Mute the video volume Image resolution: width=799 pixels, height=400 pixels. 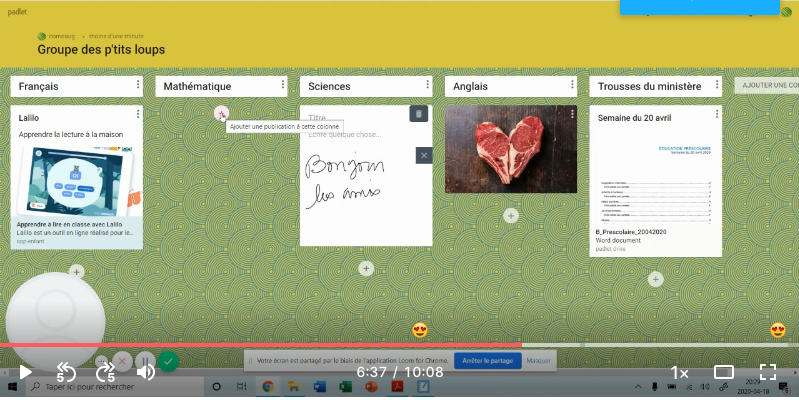[x=146, y=372]
